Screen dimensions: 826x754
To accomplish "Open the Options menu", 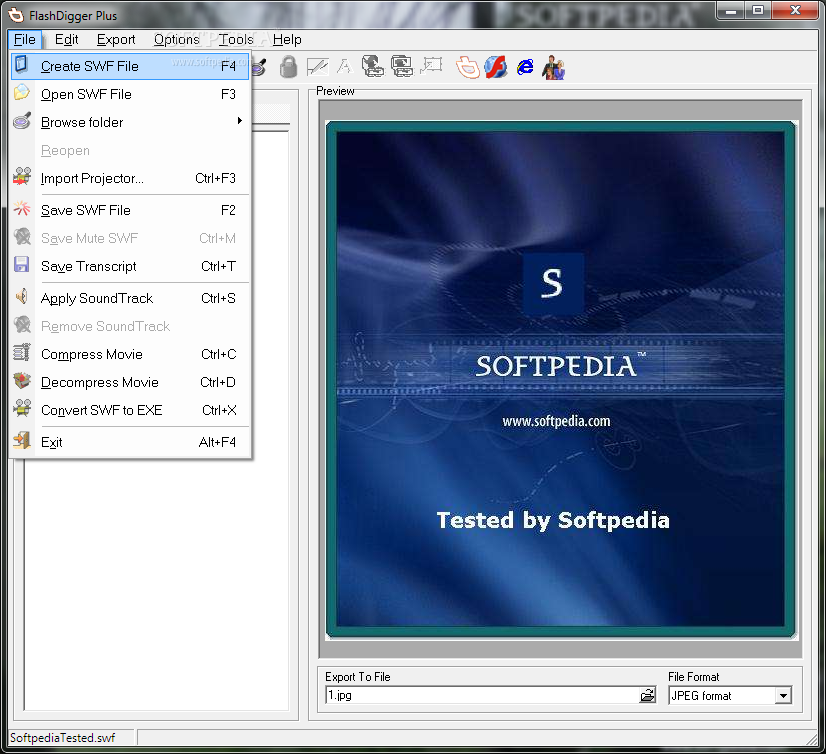I will 176,40.
